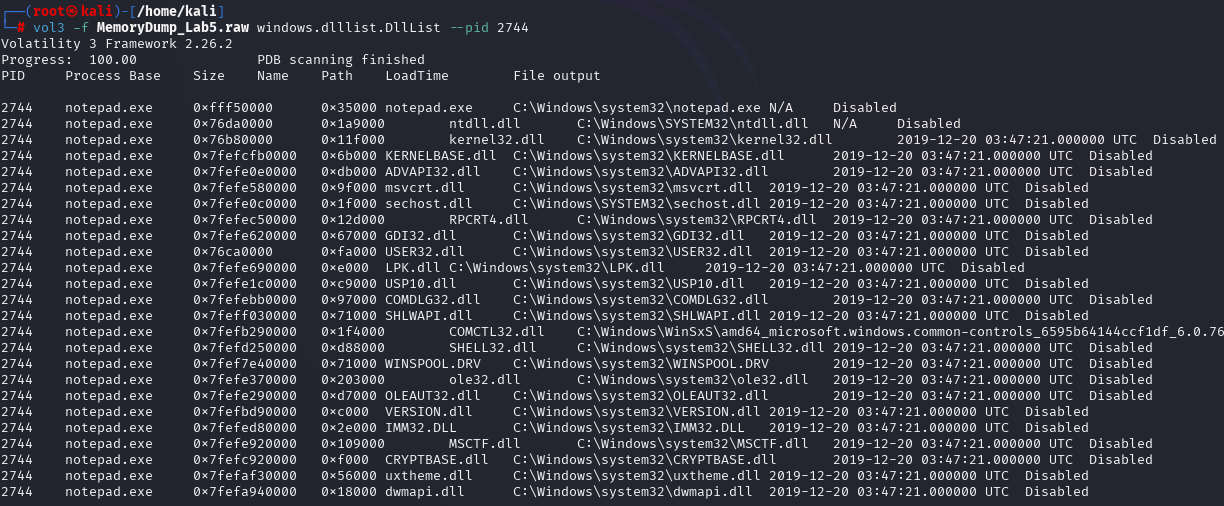Click the C:\Windows\system32\WINSPOOL.DRV path

[640, 363]
